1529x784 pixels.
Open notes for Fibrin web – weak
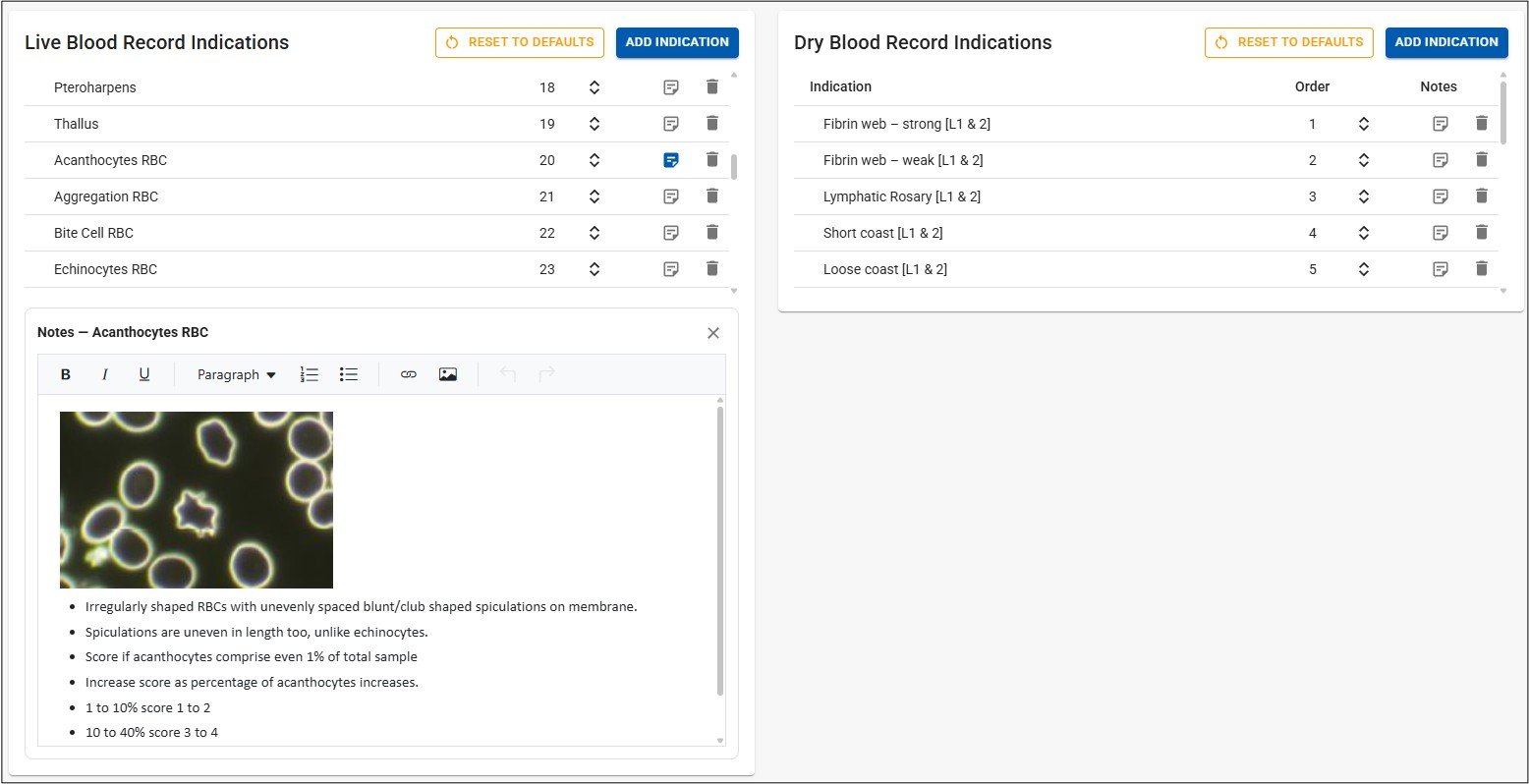(x=1441, y=160)
